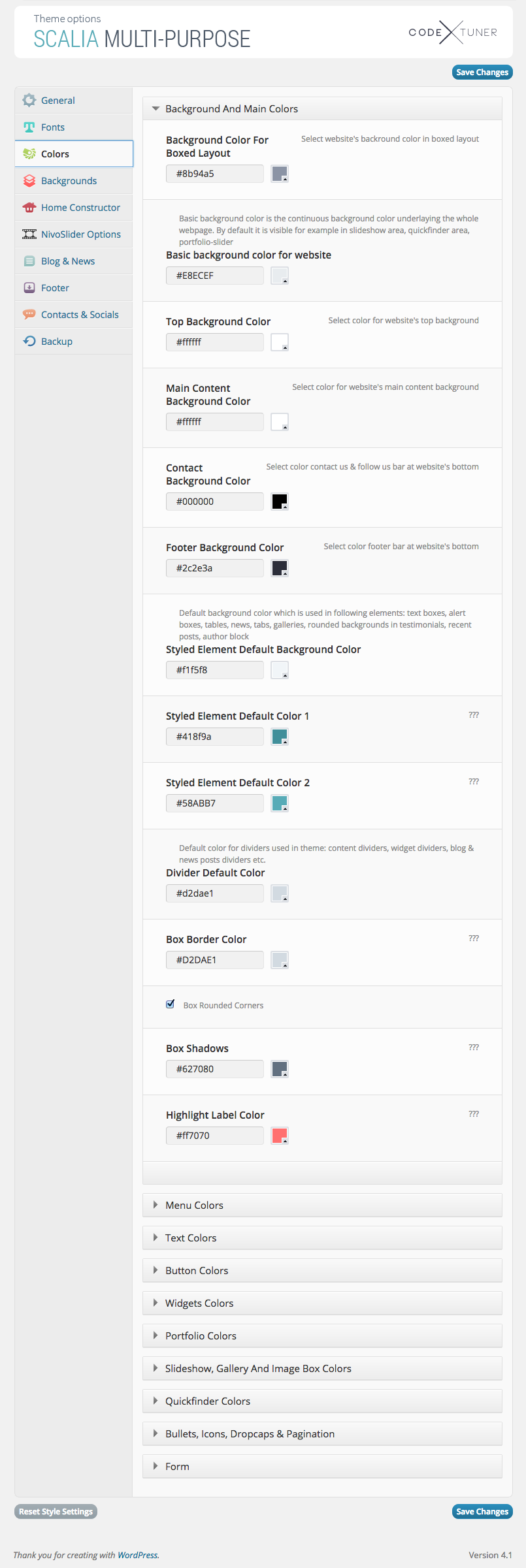Open the Highlight Label Color red swatch
Screen dimensions: 526x1568
point(280,1136)
